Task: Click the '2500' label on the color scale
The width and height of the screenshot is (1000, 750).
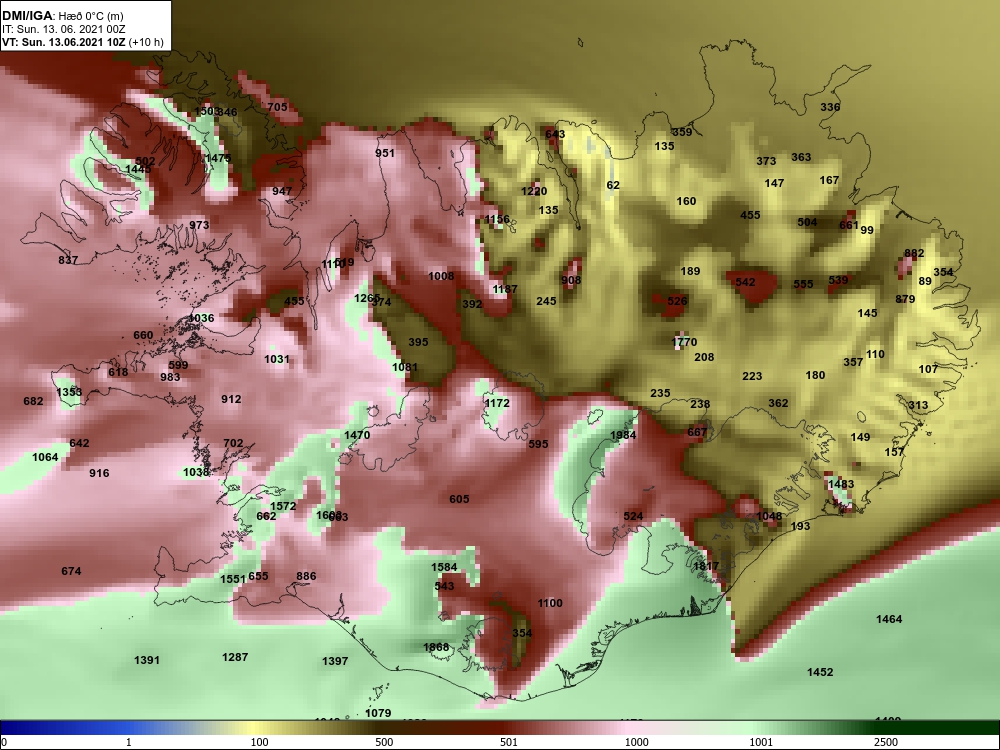Action: 886,742
